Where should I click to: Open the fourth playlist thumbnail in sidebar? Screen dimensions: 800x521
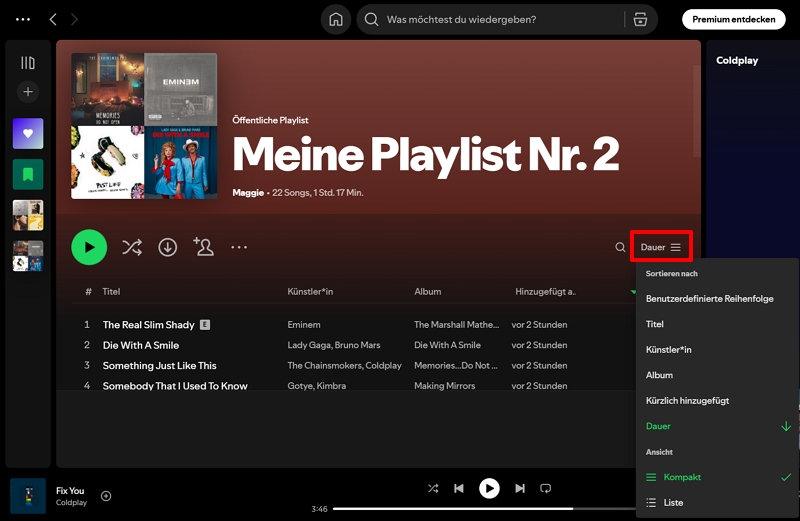tap(28, 256)
